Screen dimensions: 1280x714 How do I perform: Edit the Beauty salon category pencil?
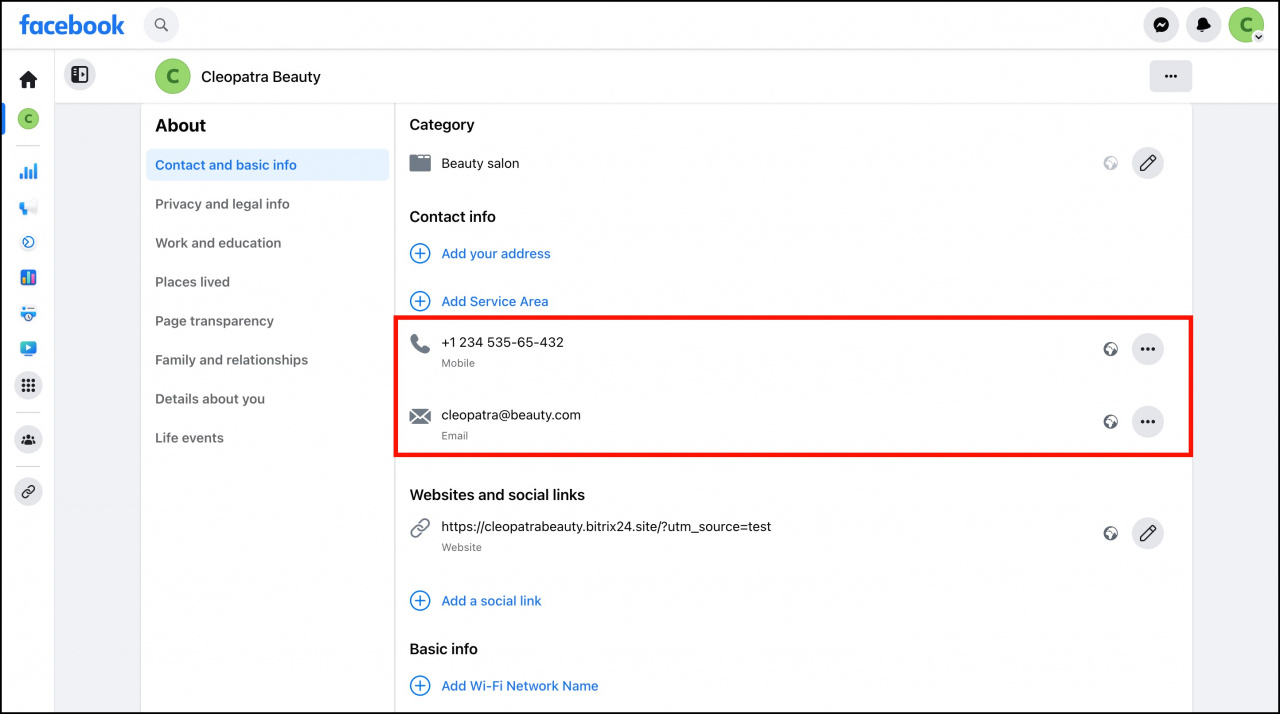pyautogui.click(x=1148, y=163)
